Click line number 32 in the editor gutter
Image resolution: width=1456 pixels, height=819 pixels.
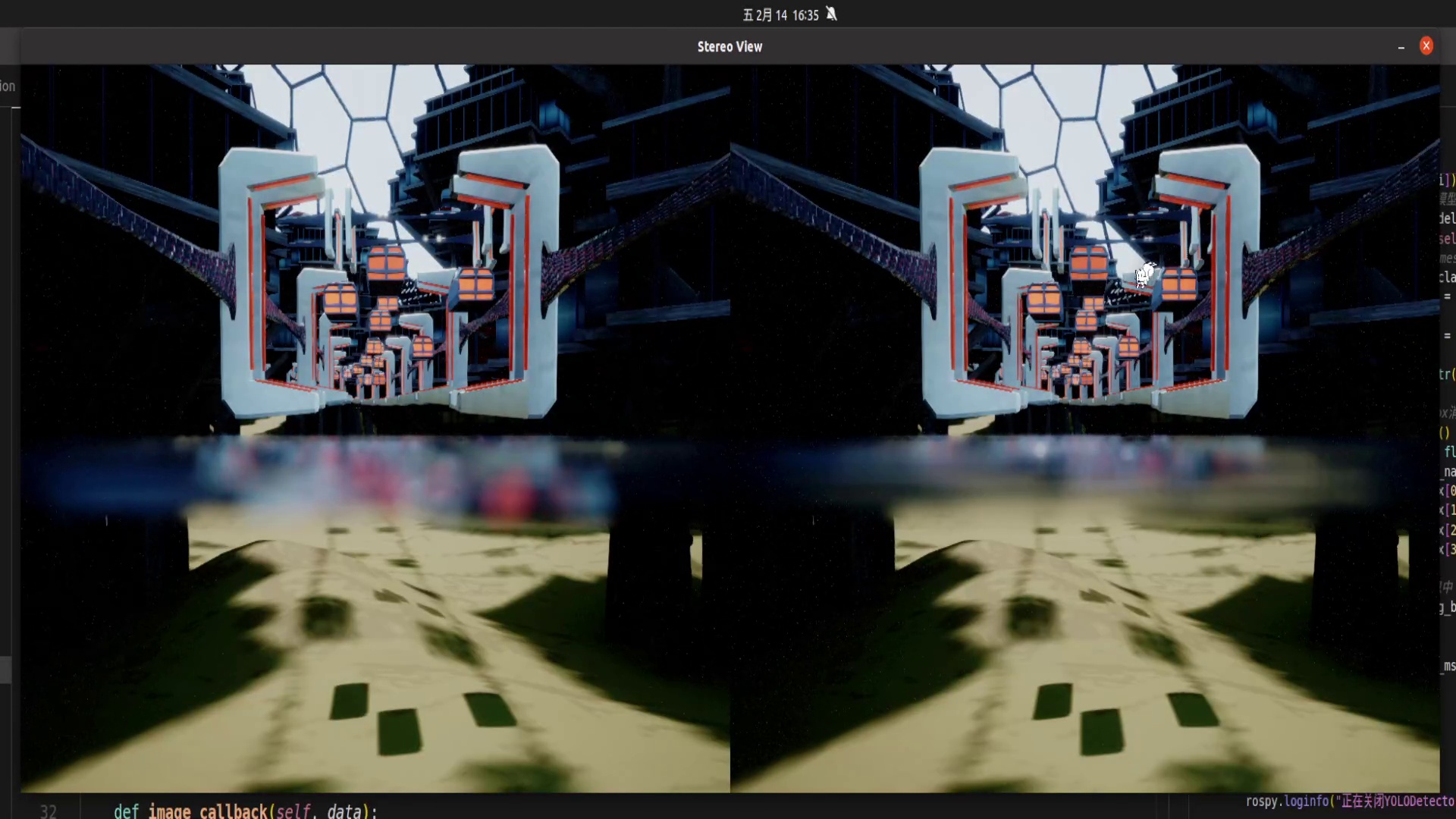(x=49, y=811)
